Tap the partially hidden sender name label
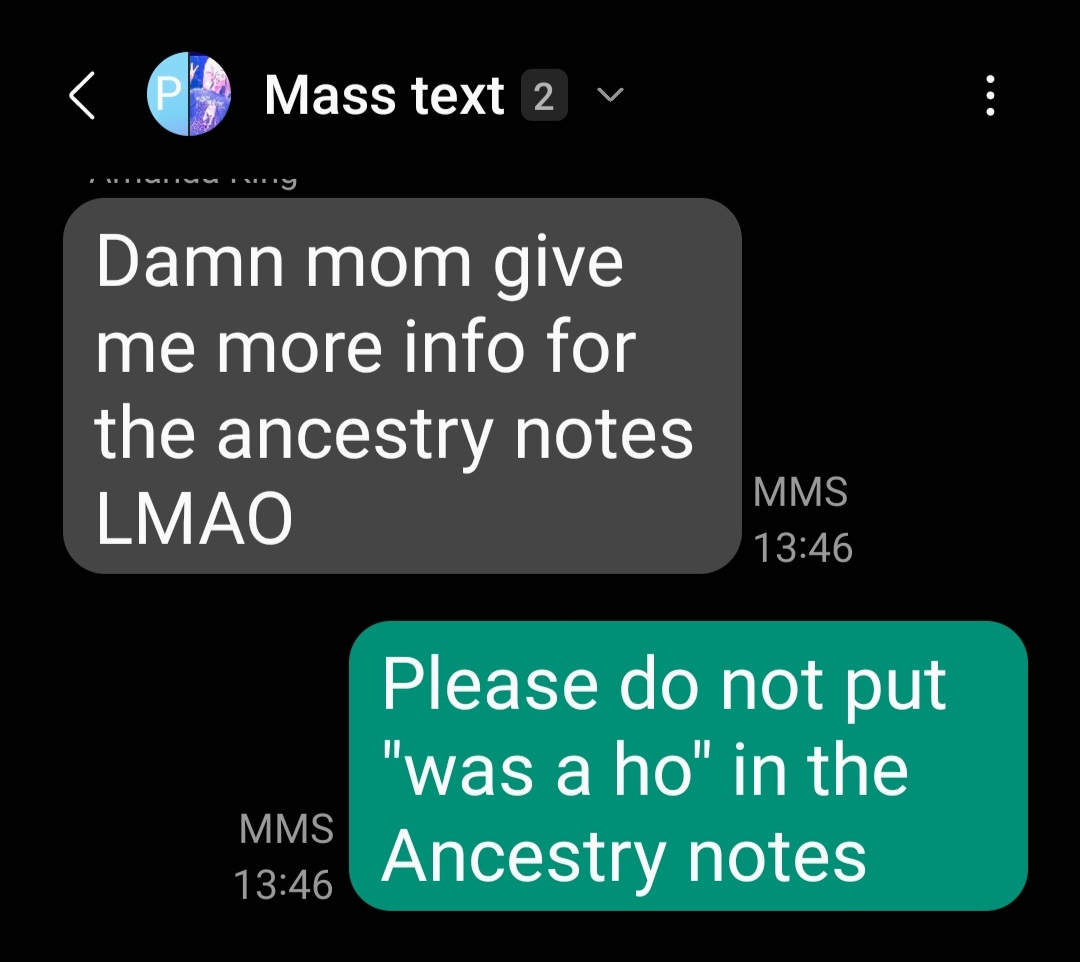This screenshot has width=1080, height=962. click(x=194, y=180)
